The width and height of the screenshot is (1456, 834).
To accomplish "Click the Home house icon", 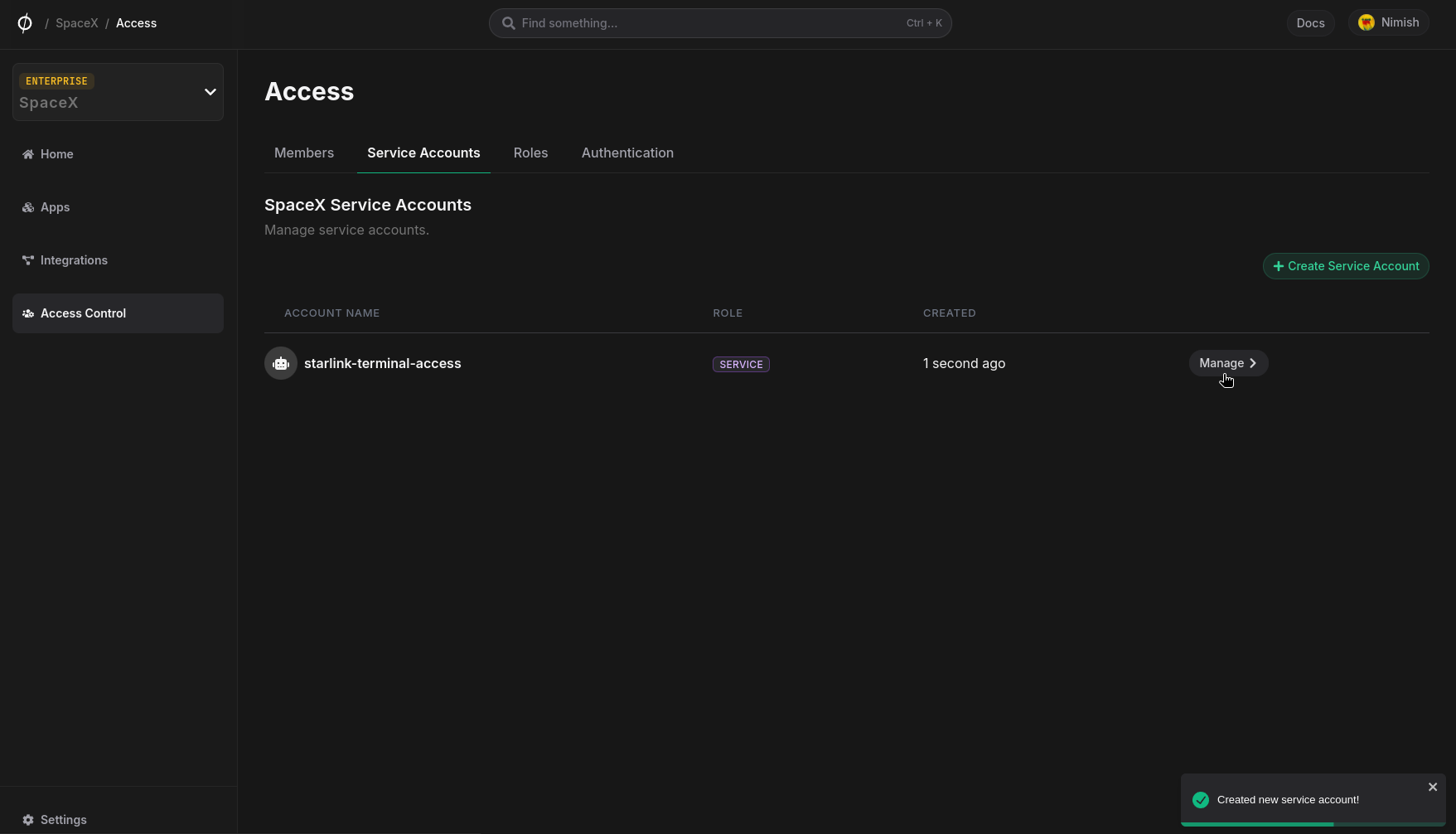I will tap(28, 154).
